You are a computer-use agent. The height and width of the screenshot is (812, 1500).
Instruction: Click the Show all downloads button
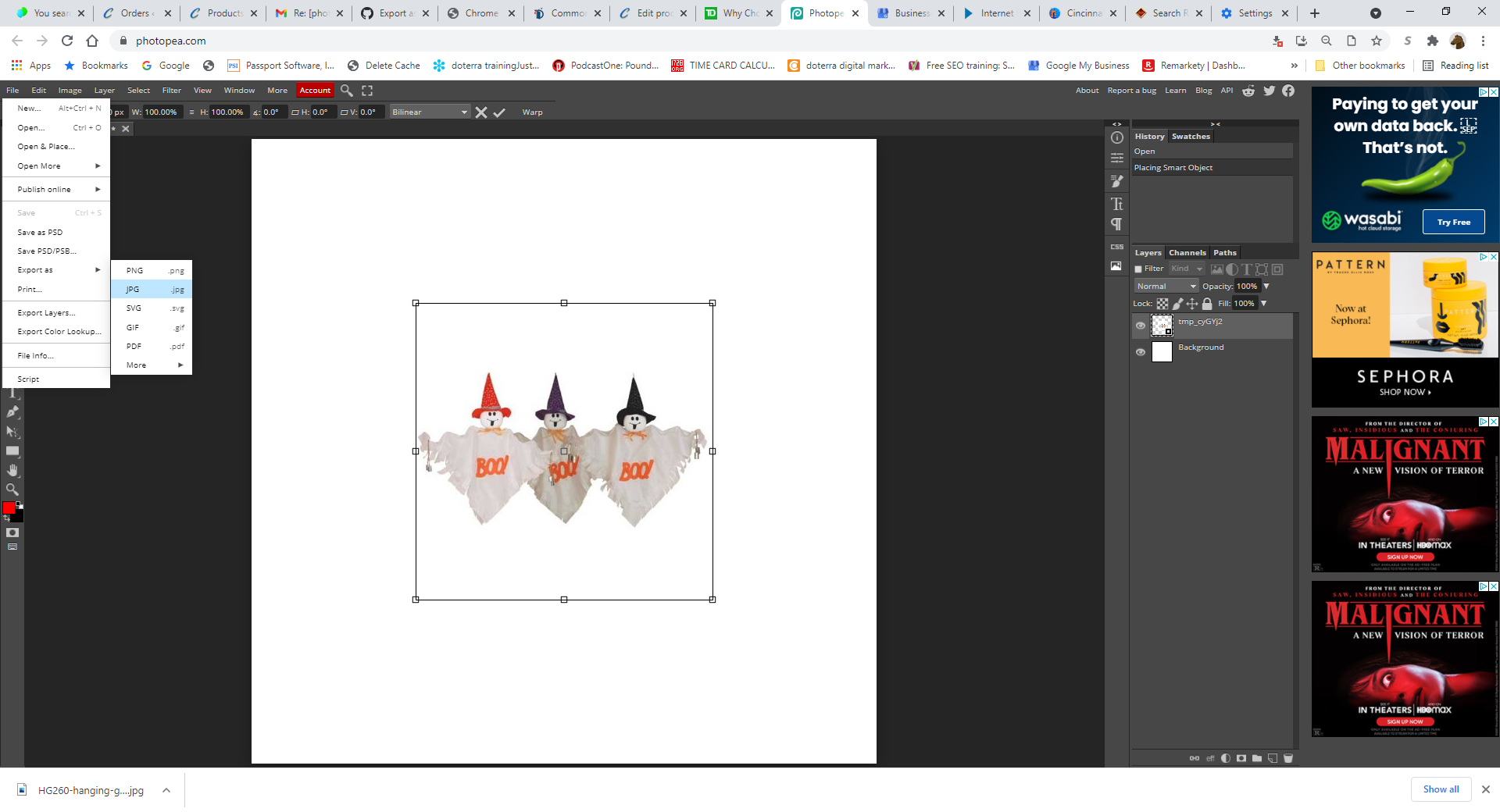coord(1440,789)
